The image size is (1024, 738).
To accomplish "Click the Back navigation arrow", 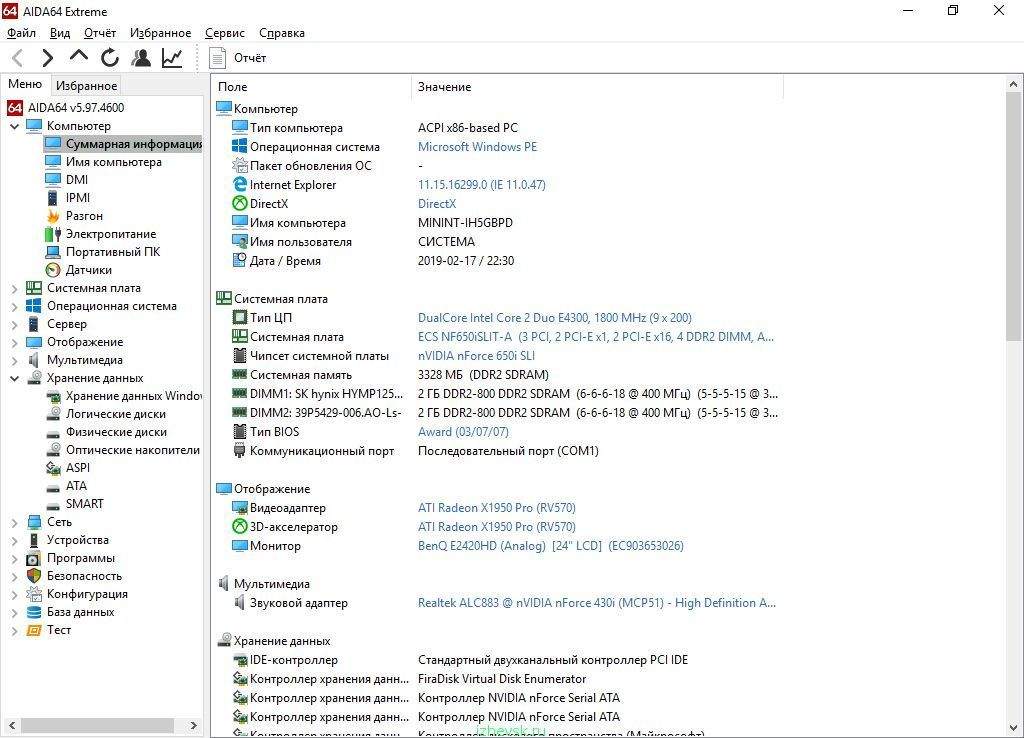I will pos(18,58).
